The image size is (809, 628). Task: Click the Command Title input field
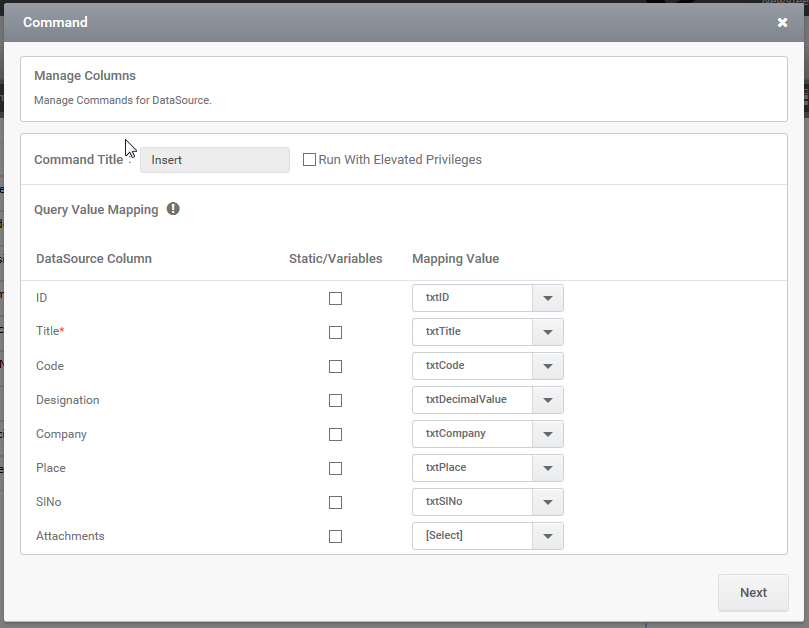pyautogui.click(x=215, y=160)
